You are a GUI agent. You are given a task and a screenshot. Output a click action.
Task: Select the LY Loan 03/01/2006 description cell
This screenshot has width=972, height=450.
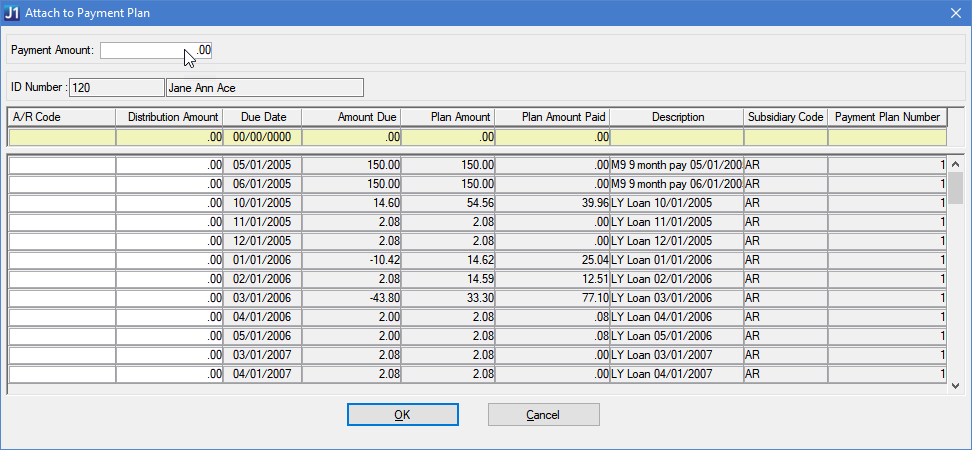[676, 298]
